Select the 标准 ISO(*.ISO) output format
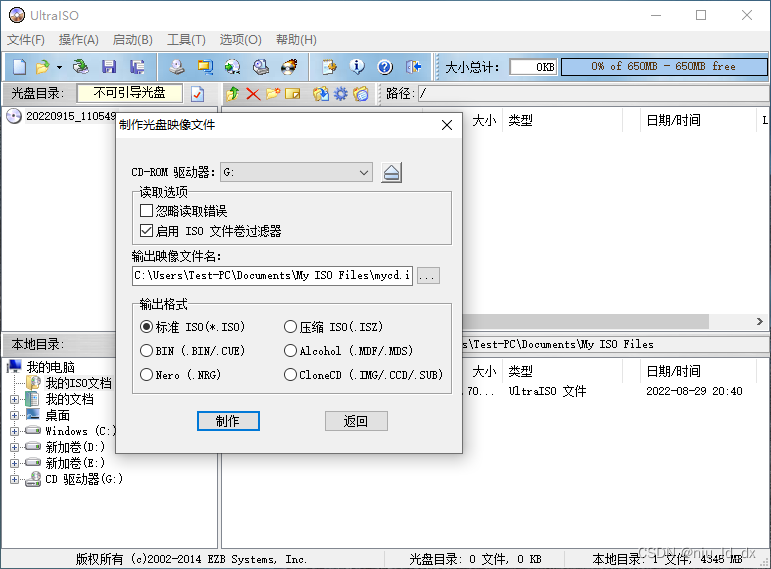This screenshot has width=771, height=569. [x=146, y=327]
